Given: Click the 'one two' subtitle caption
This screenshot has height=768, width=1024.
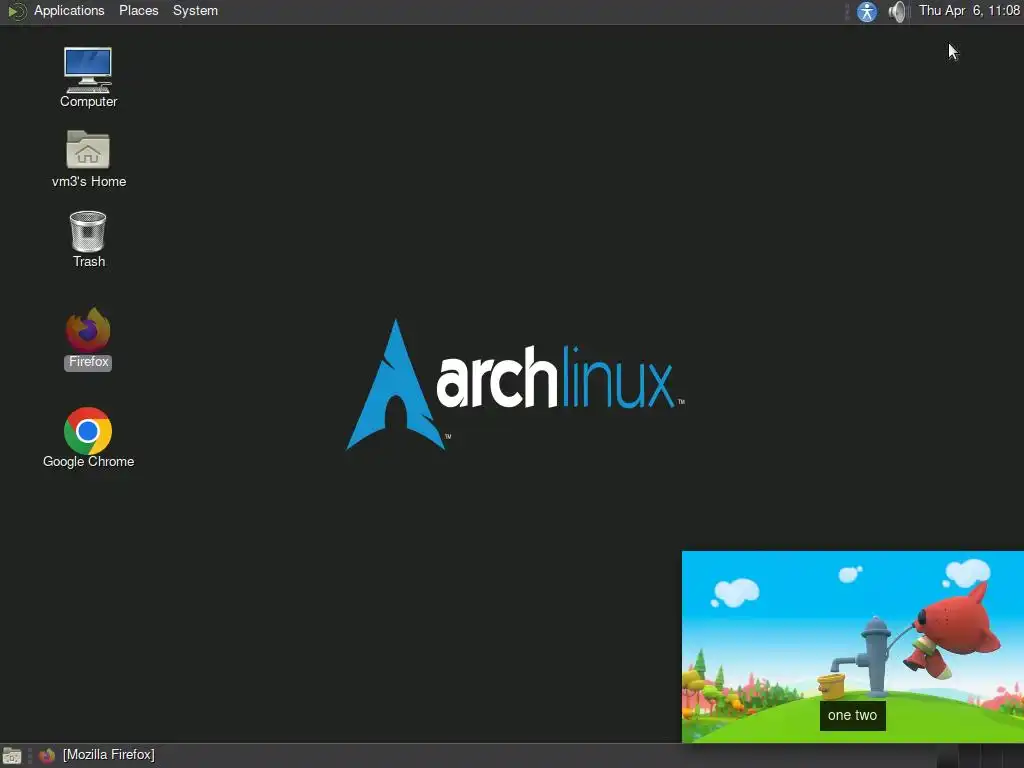Looking at the screenshot, I should [x=852, y=716].
